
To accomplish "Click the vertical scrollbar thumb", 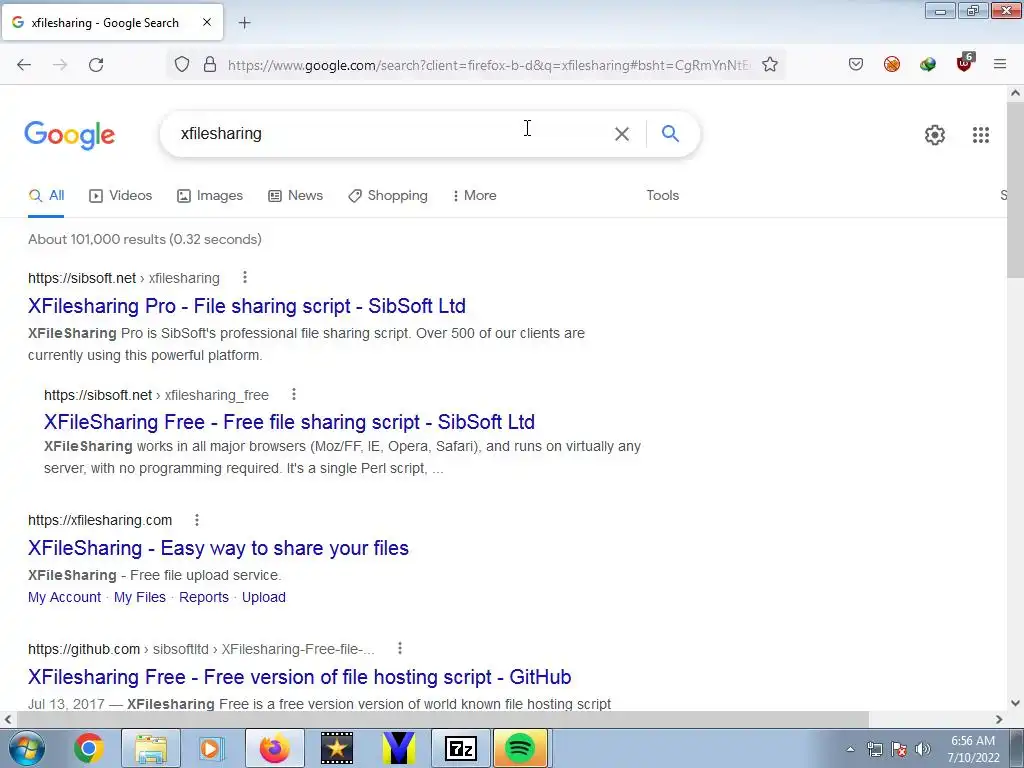I will 1015,189.
